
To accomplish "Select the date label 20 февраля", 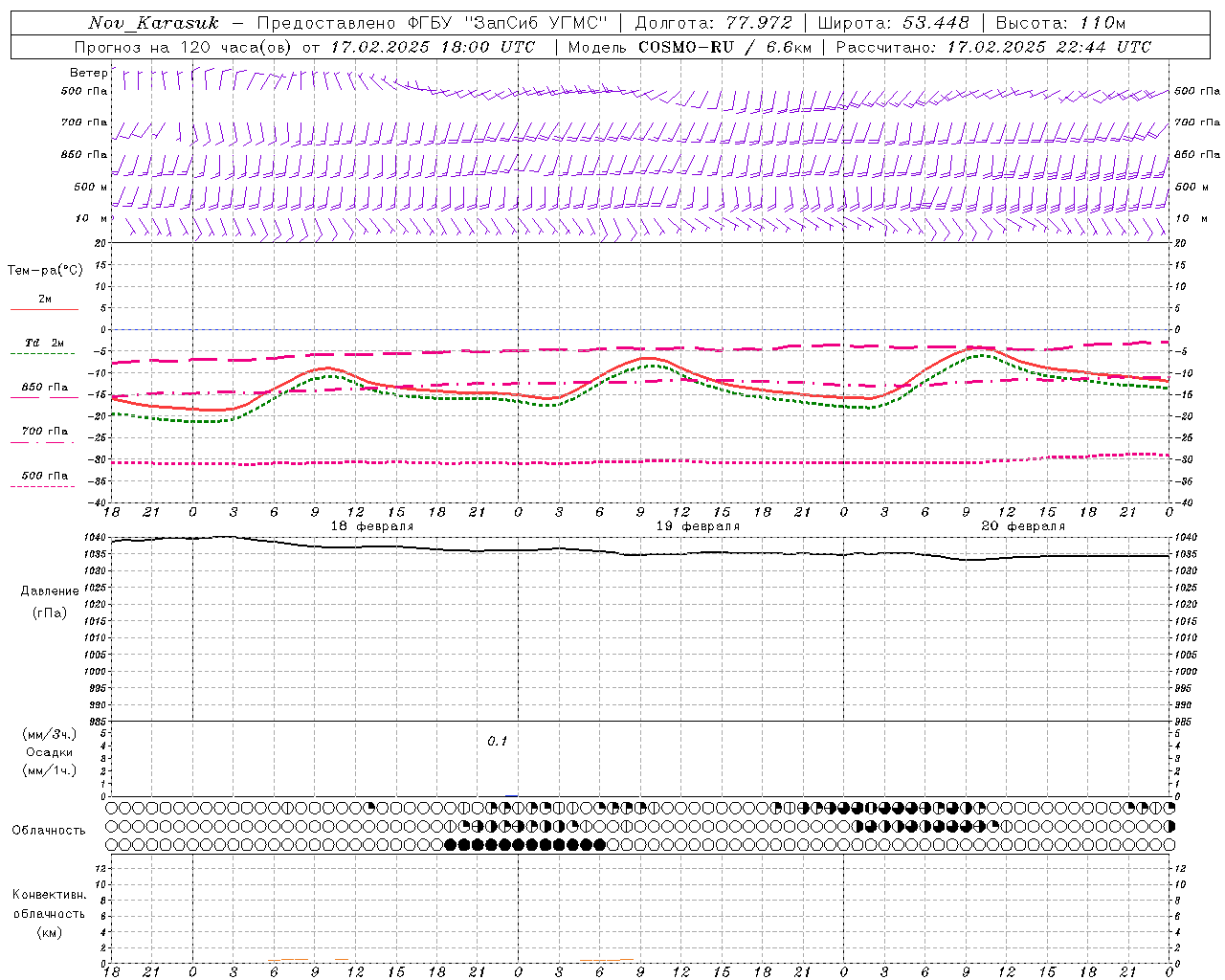I will [x=1023, y=526].
